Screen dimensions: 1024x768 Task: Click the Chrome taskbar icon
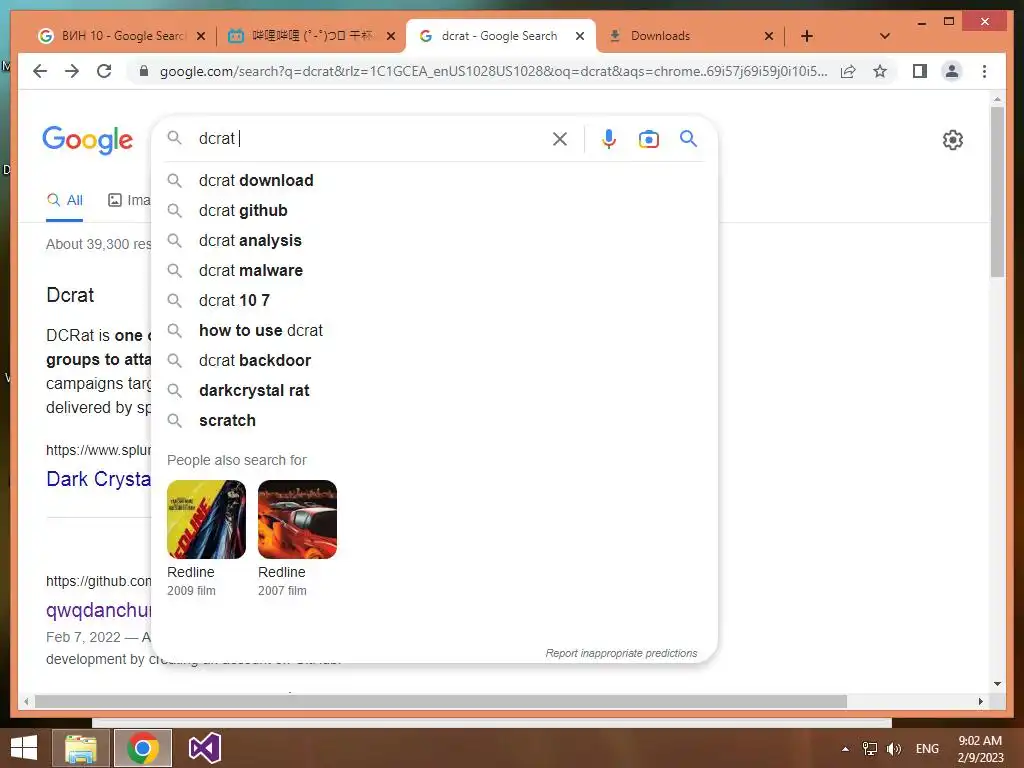[x=142, y=748]
